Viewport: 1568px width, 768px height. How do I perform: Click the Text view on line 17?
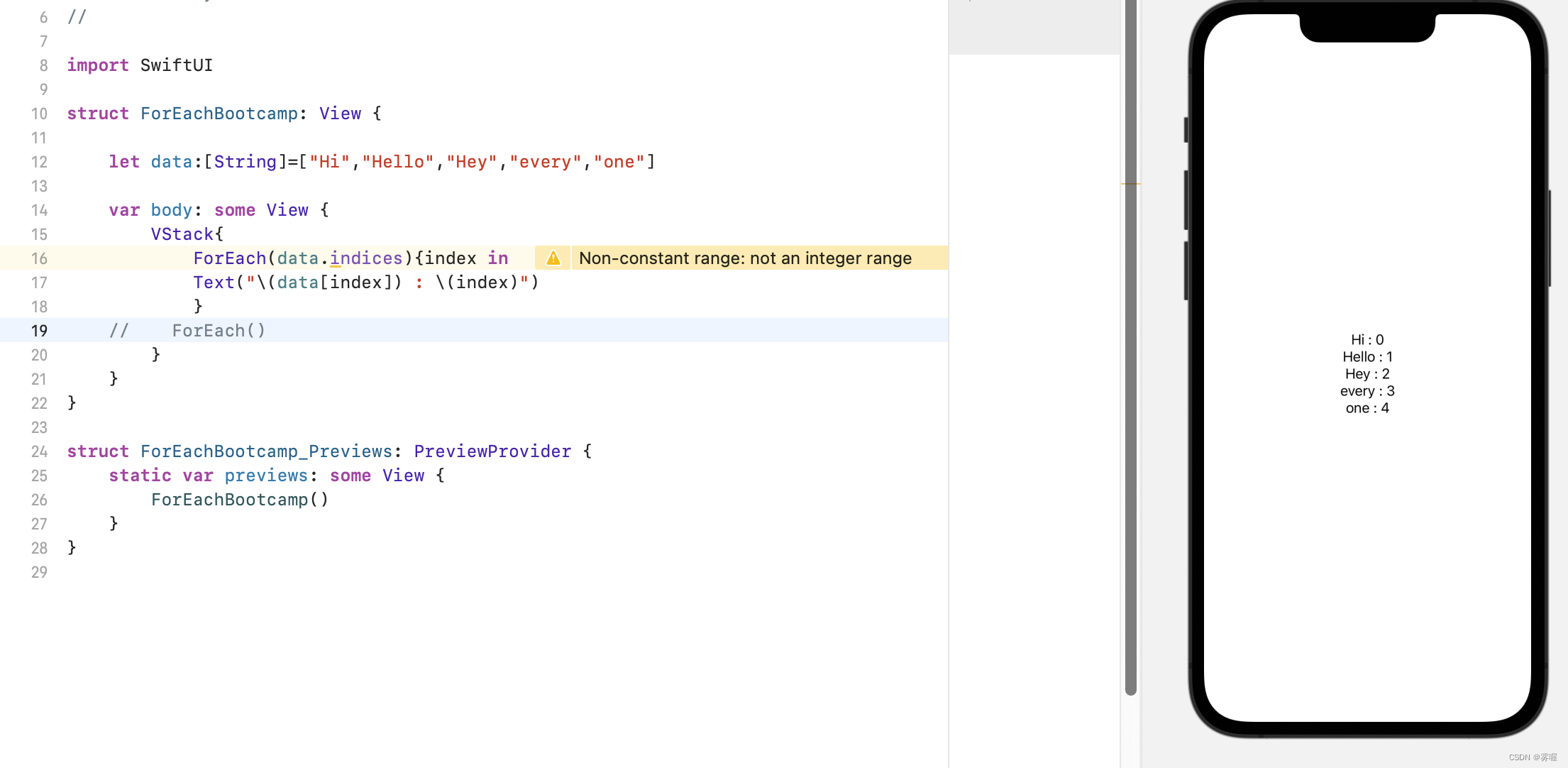(214, 282)
